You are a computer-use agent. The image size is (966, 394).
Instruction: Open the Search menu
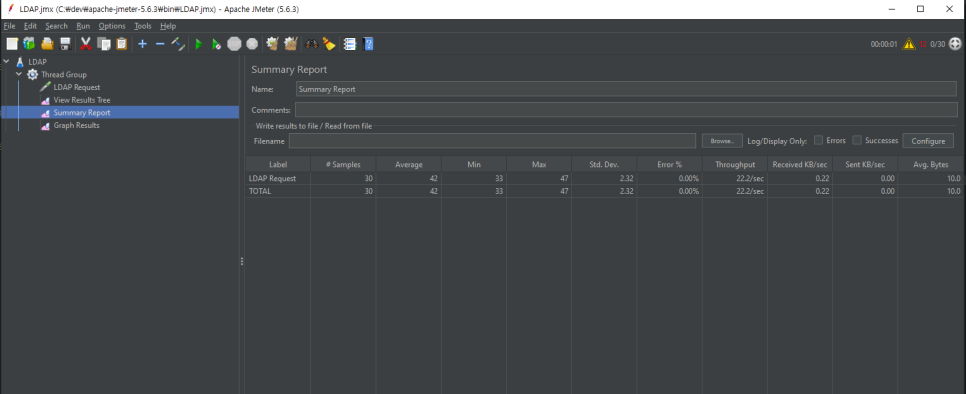click(57, 26)
